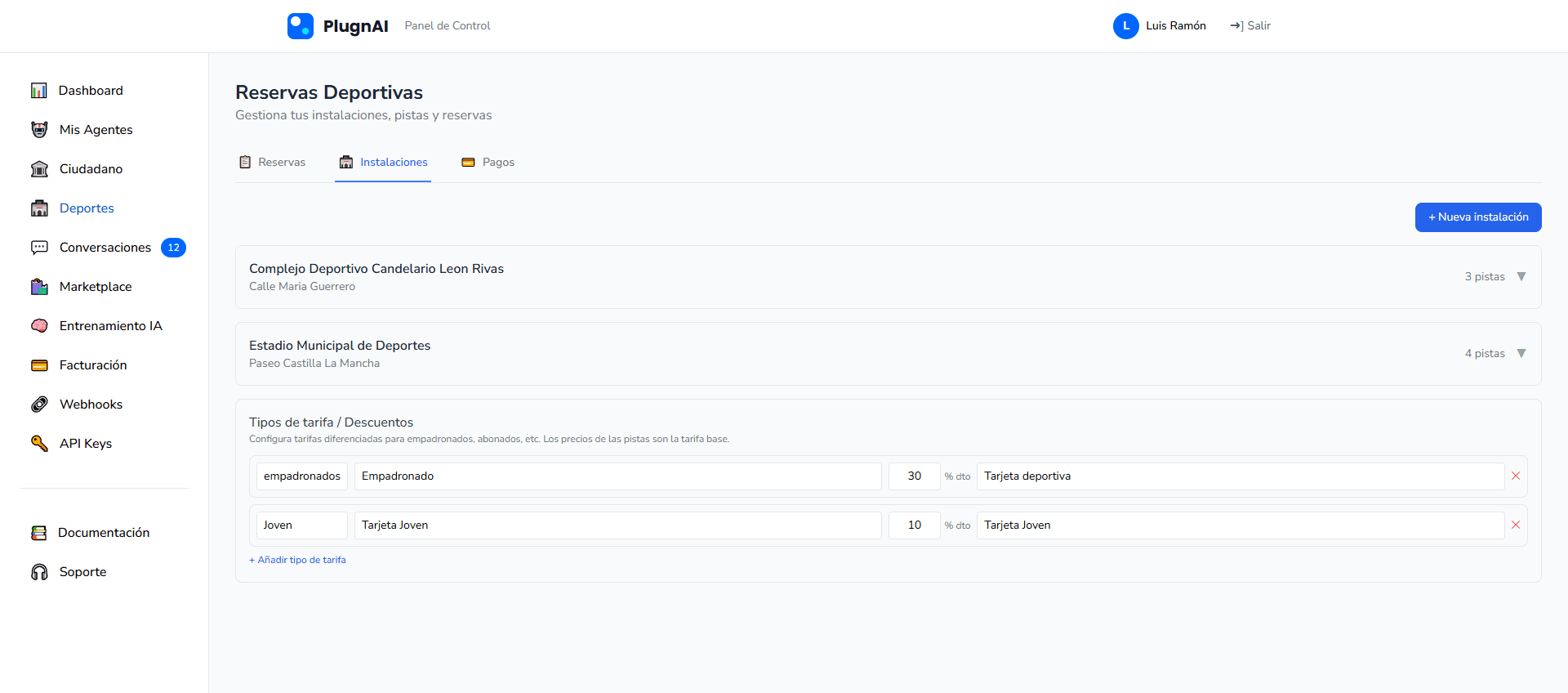The width and height of the screenshot is (1568, 693).
Task: Switch to the Reservas tab
Action: coord(272,163)
